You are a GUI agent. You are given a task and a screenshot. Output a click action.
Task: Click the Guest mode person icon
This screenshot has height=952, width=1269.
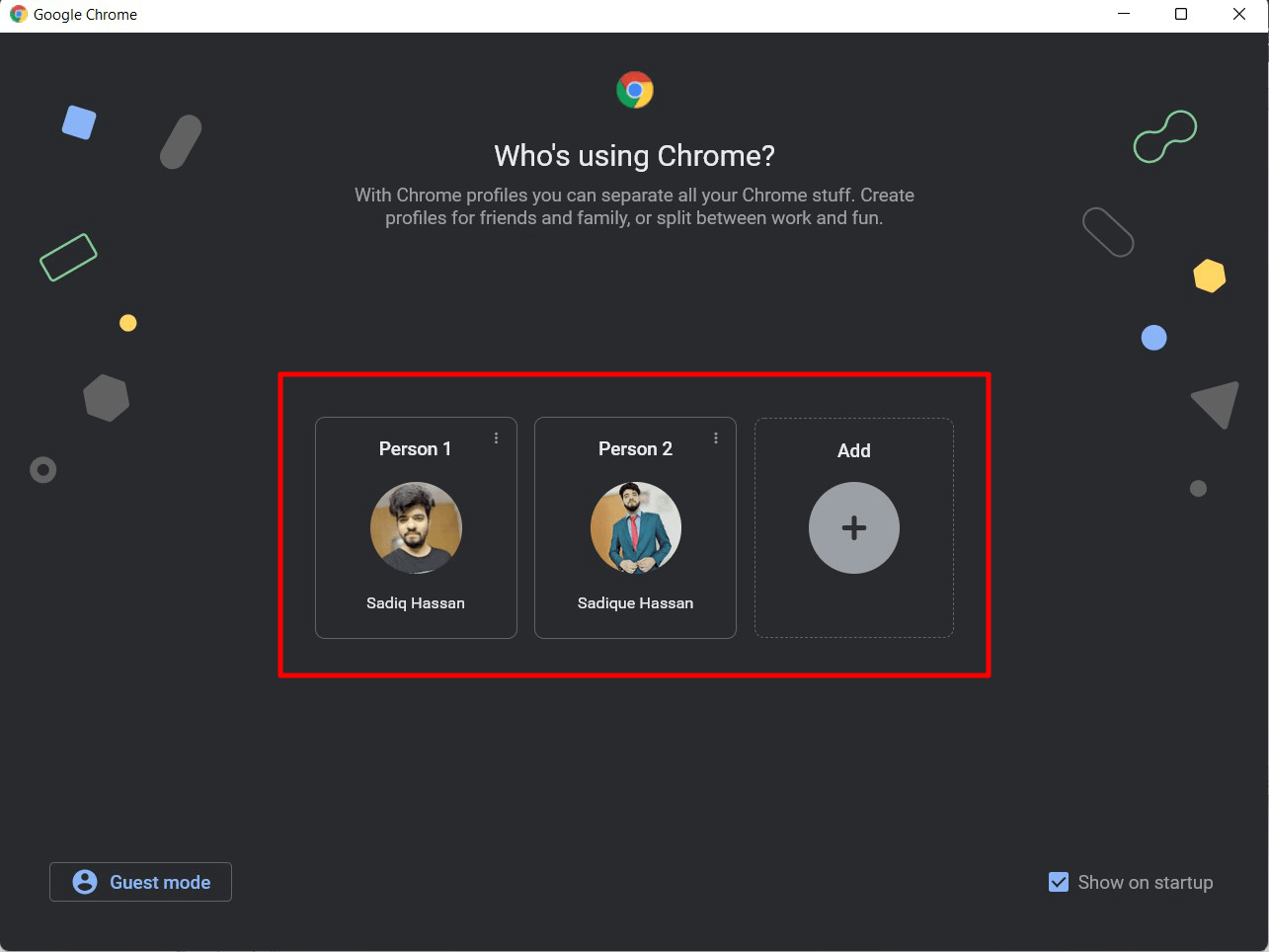tap(85, 882)
